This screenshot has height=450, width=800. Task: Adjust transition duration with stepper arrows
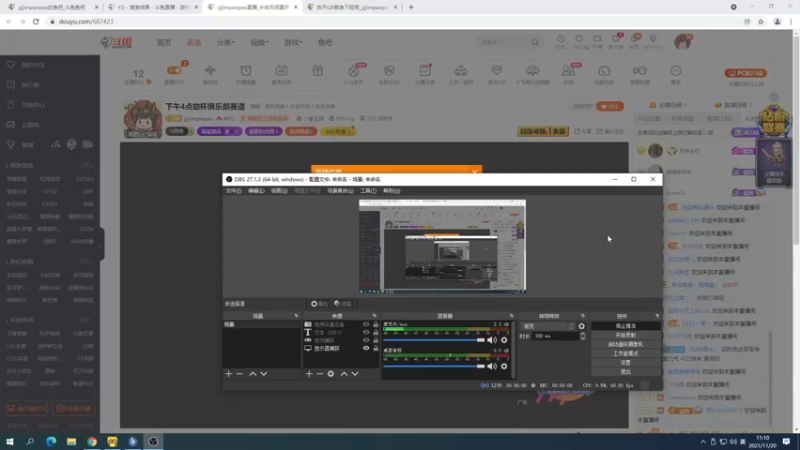tap(583, 336)
